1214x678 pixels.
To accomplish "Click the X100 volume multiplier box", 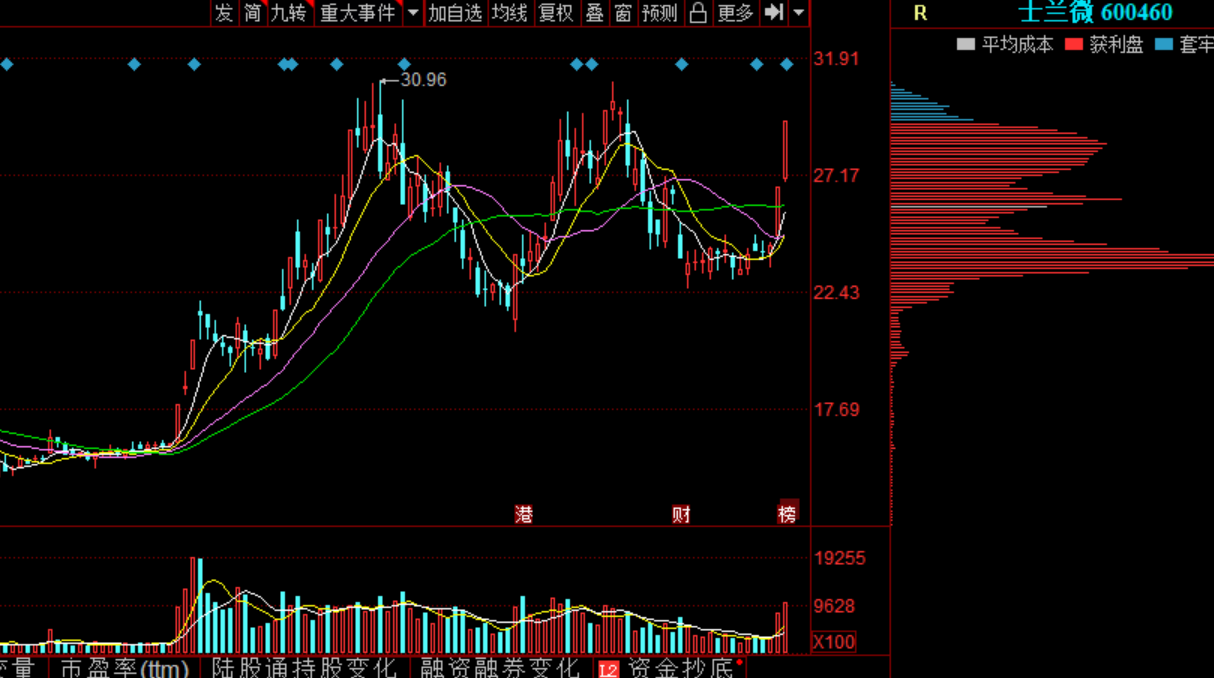I will point(834,641).
